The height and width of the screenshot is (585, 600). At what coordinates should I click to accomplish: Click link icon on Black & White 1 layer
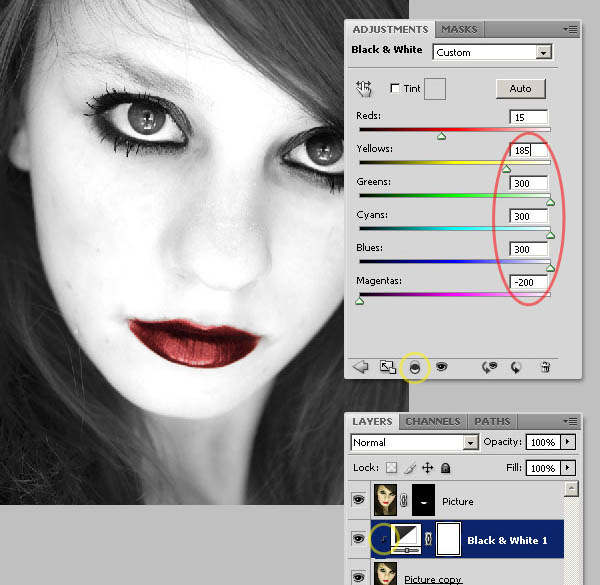429,539
